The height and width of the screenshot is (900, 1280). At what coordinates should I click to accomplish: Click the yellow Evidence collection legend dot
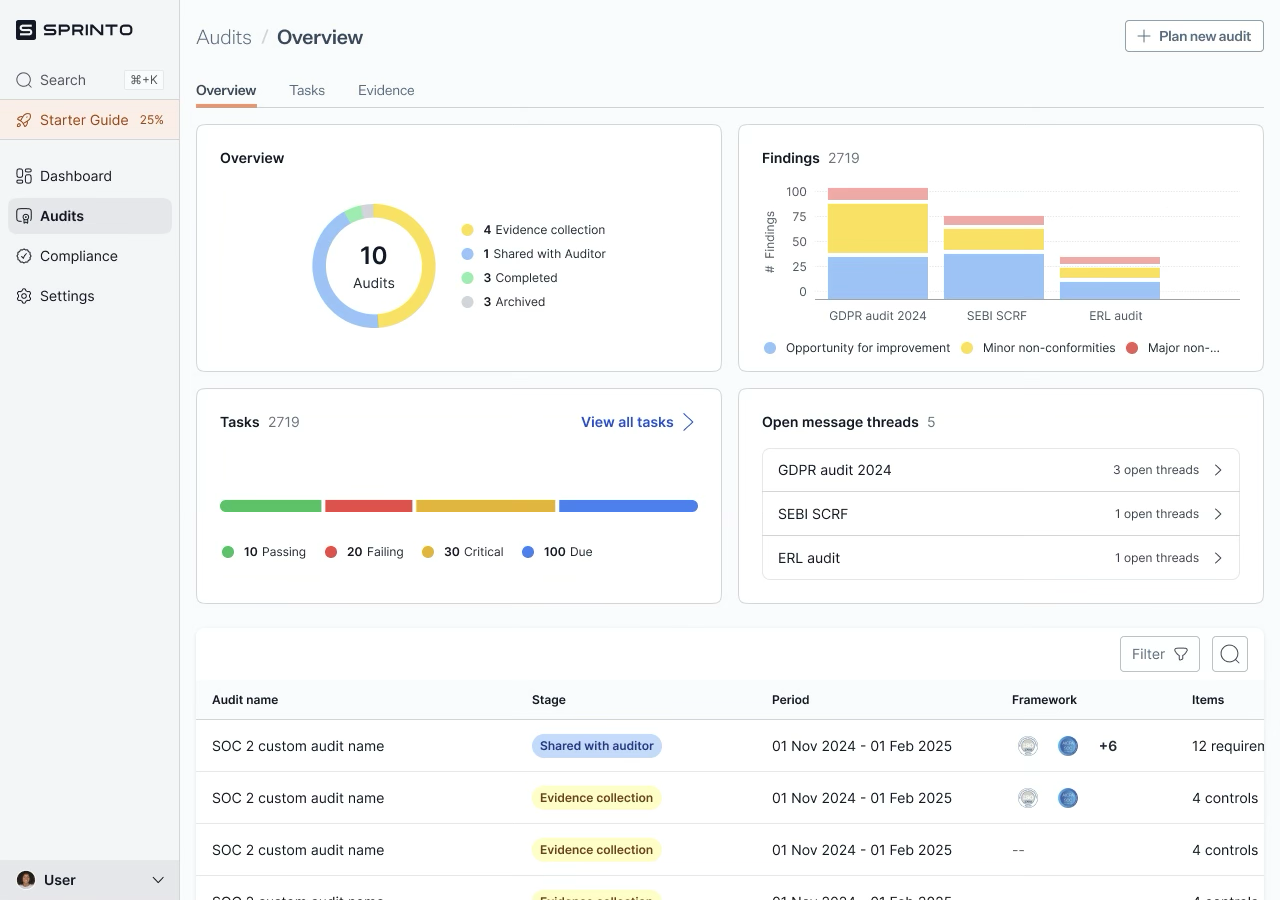[x=467, y=230]
